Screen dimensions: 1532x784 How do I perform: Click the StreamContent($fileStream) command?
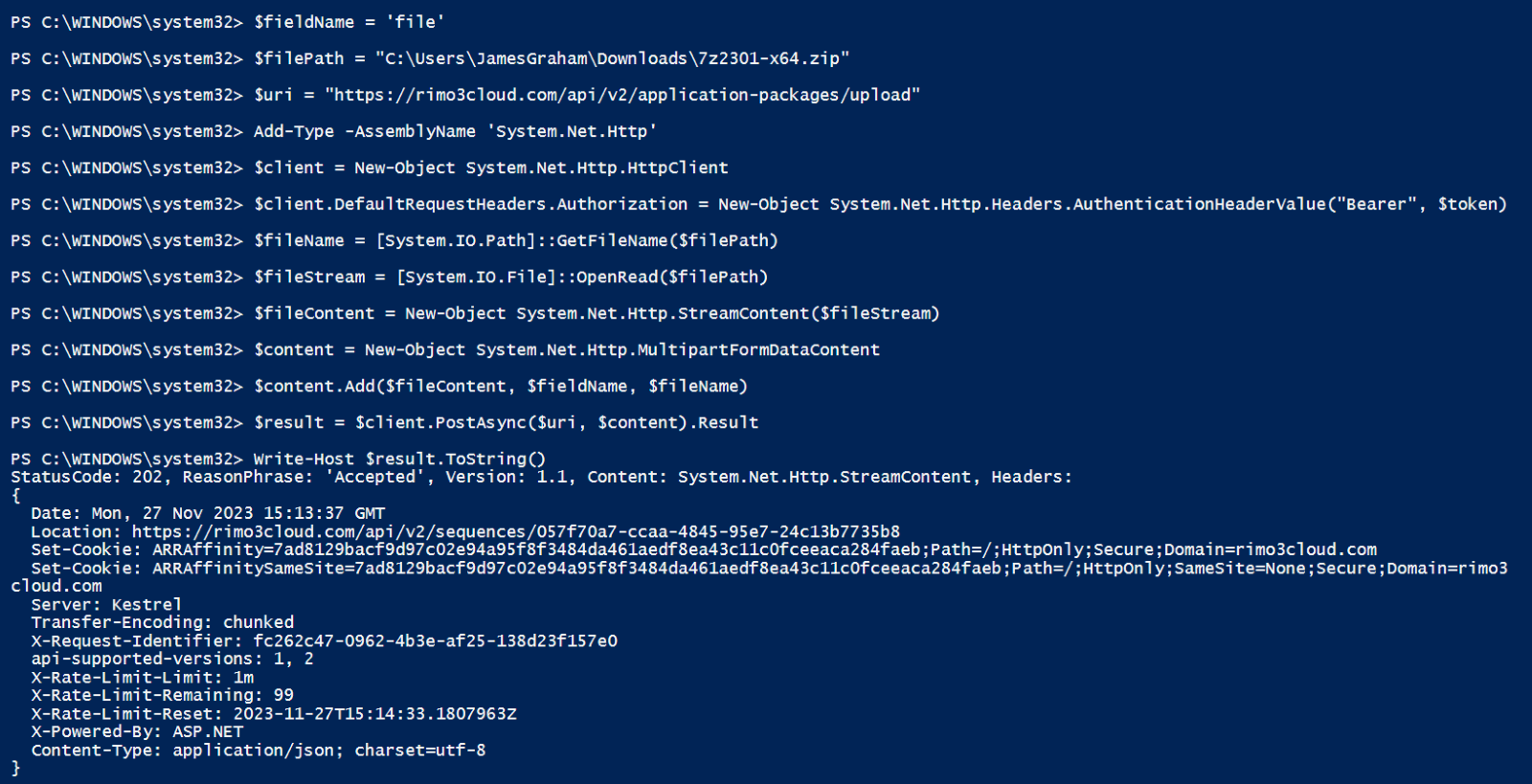click(728, 313)
